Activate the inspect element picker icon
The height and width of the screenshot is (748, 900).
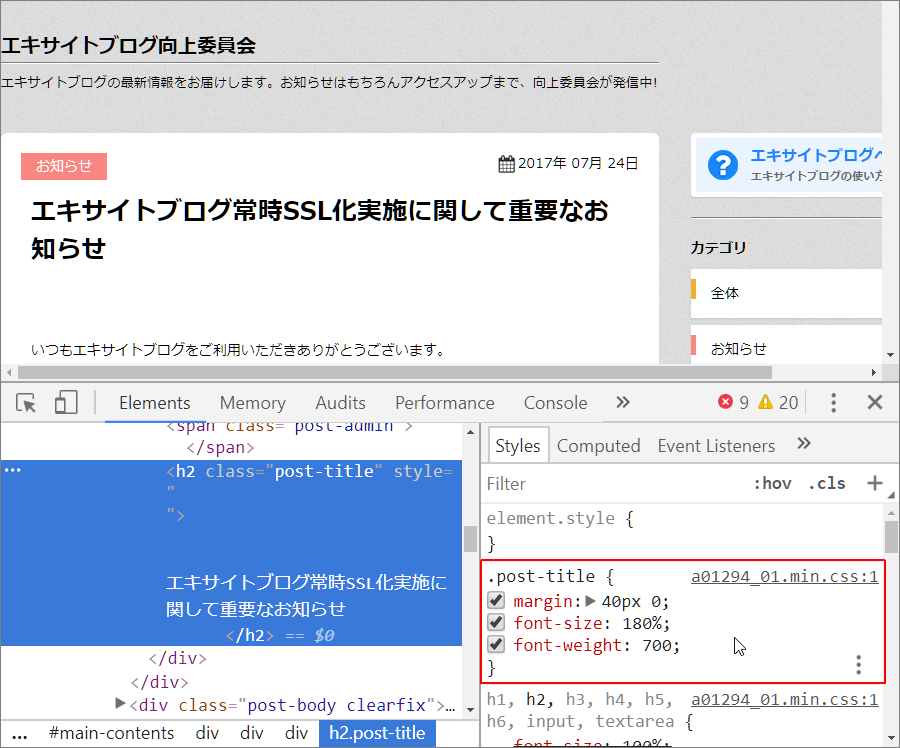pyautogui.click(x=26, y=403)
